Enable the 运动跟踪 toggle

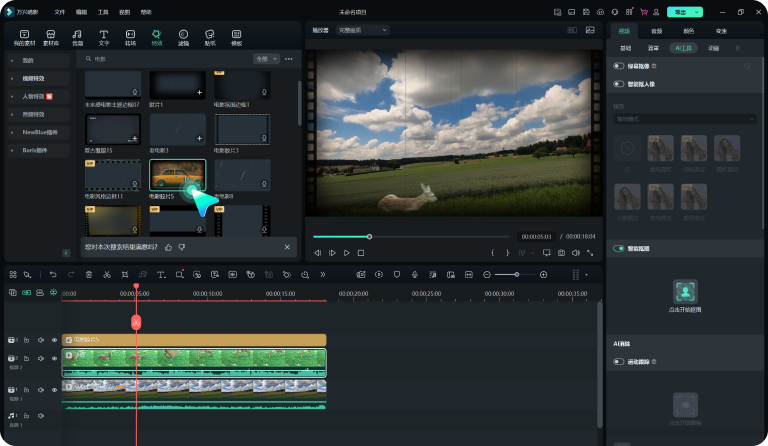(619, 361)
